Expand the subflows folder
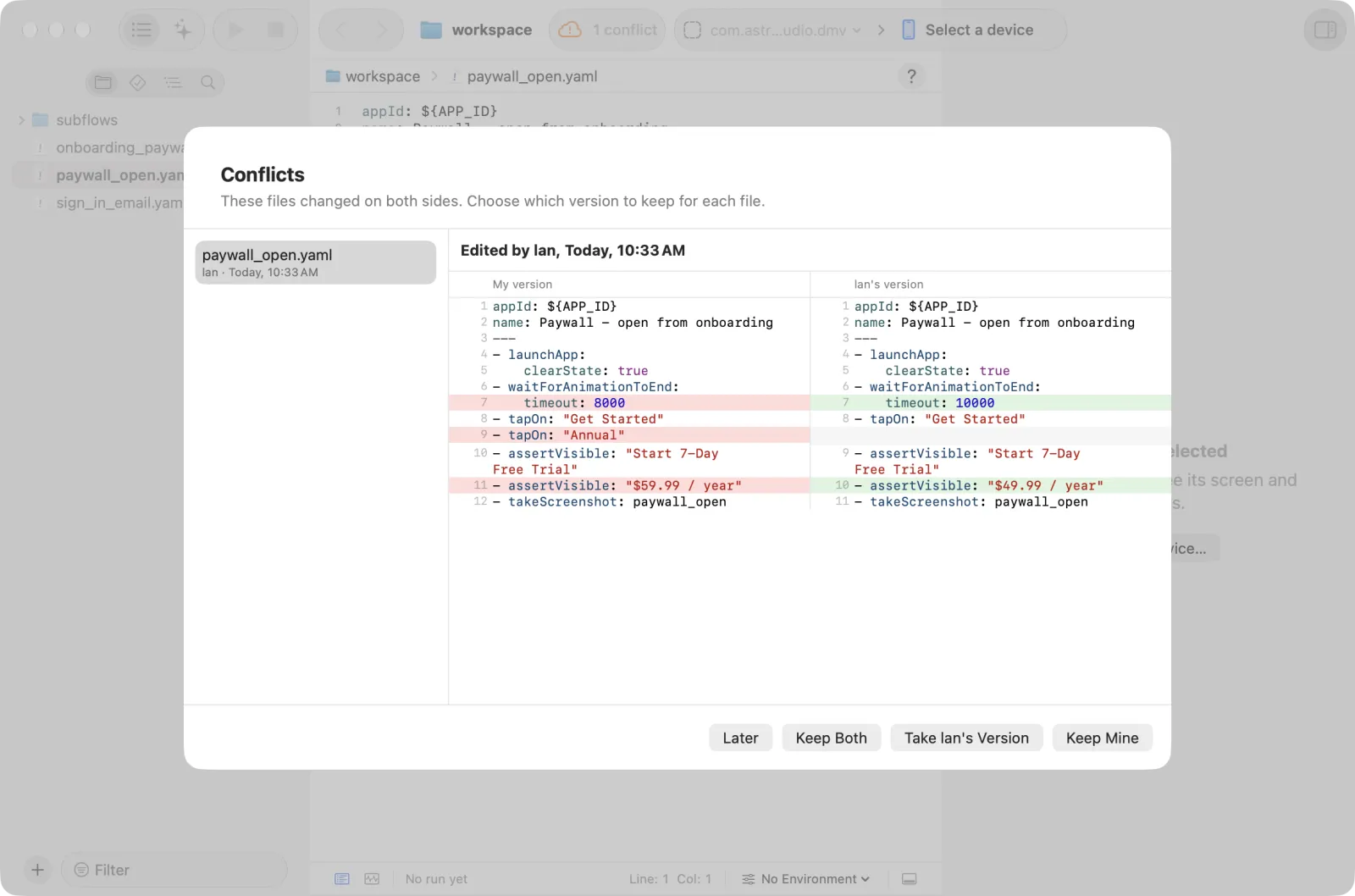Viewport: 1355px width, 896px height. click(x=21, y=120)
